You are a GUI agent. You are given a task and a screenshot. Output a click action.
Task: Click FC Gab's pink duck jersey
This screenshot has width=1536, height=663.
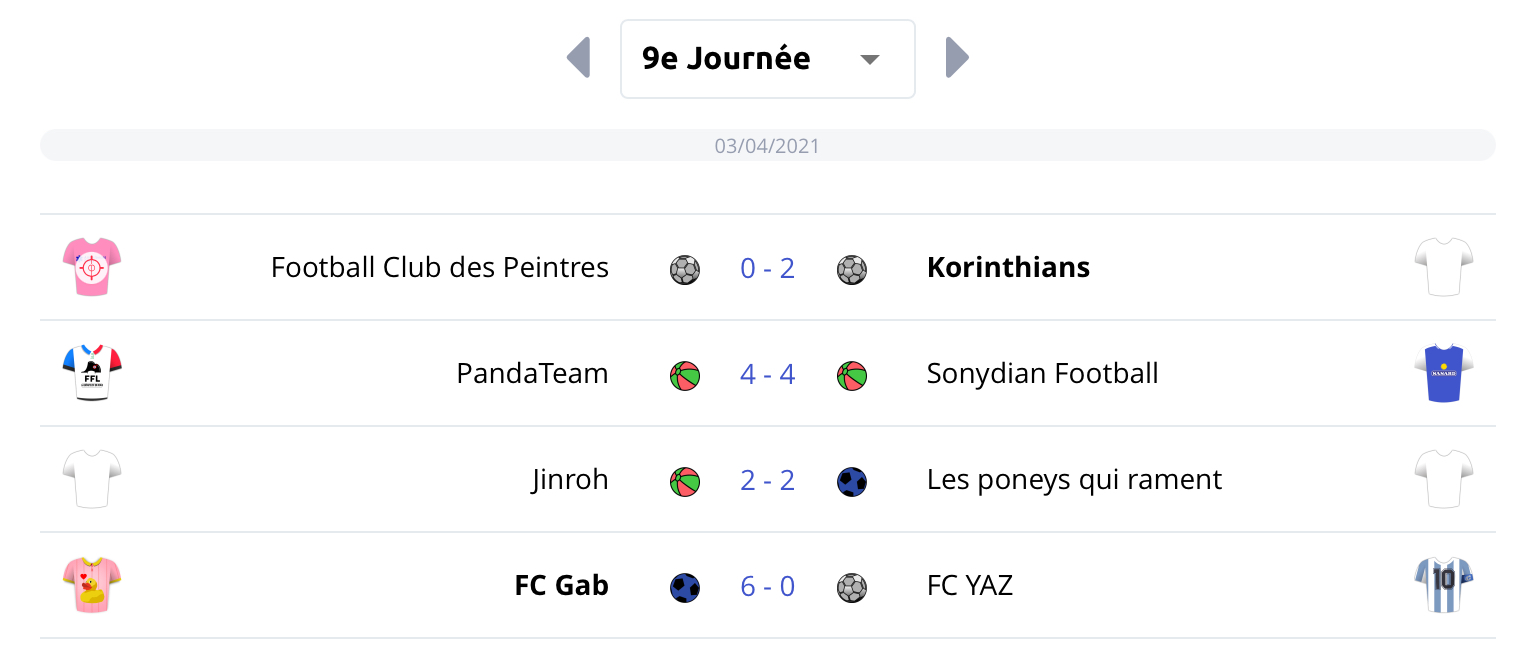click(91, 586)
